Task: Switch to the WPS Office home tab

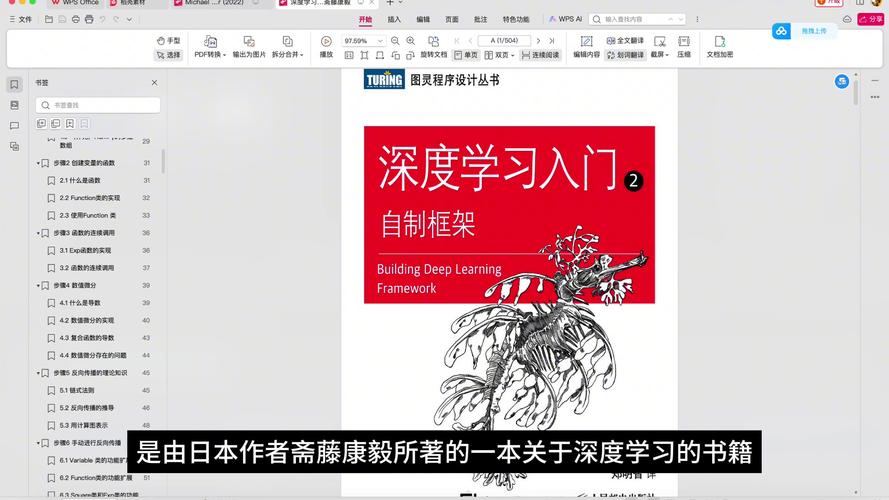Action: (x=75, y=3)
